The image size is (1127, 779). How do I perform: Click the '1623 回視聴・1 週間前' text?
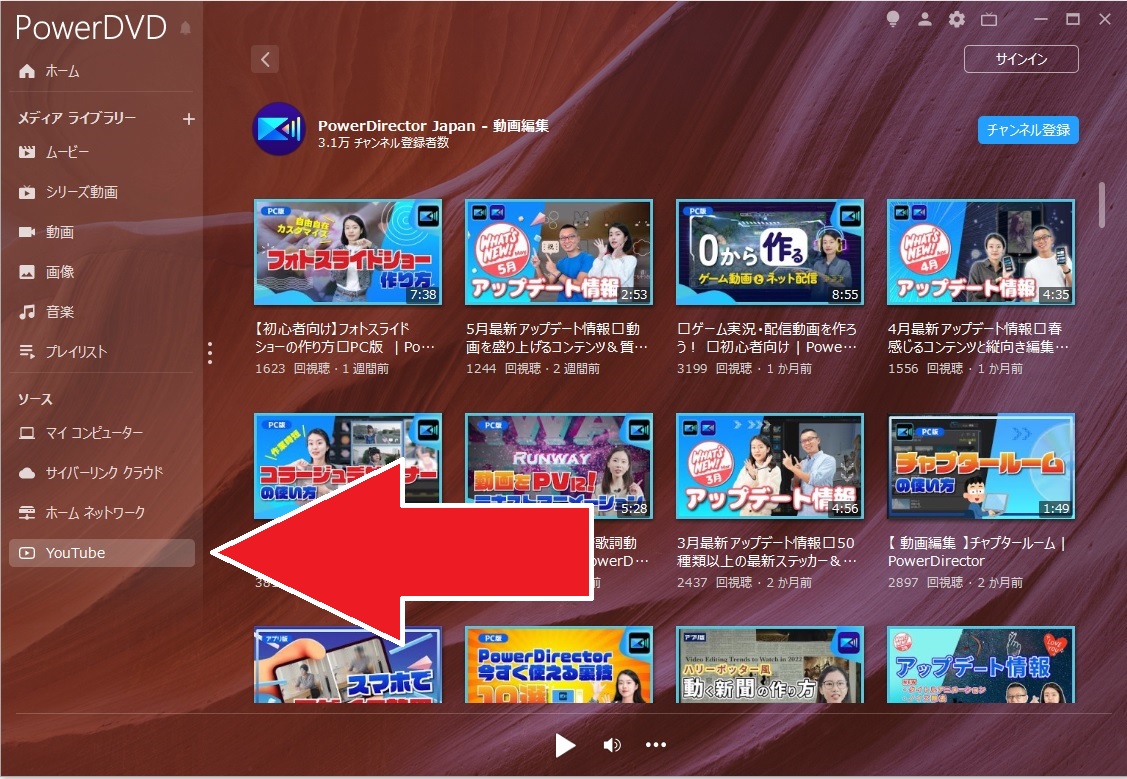coord(322,369)
